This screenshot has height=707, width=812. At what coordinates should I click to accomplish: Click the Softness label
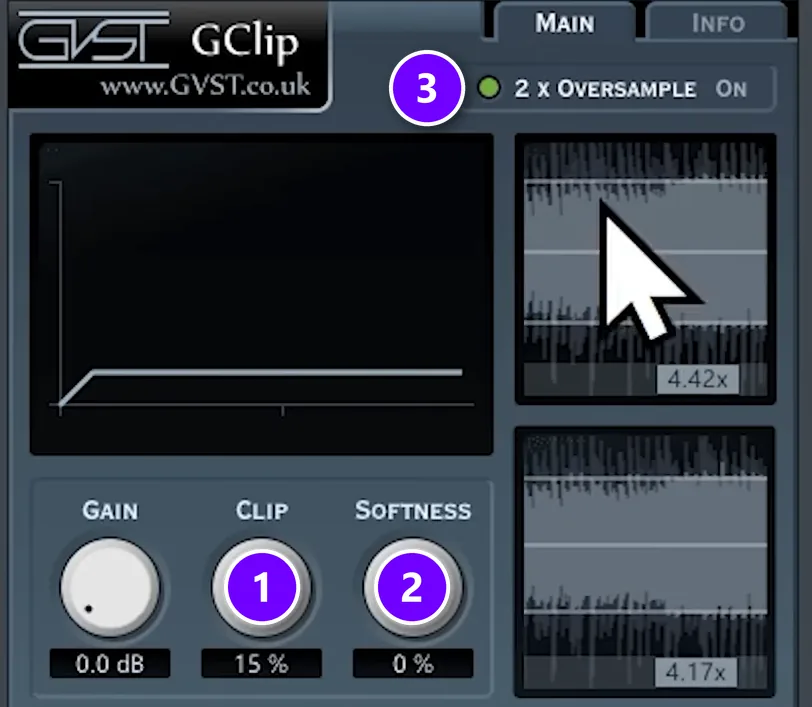point(413,510)
